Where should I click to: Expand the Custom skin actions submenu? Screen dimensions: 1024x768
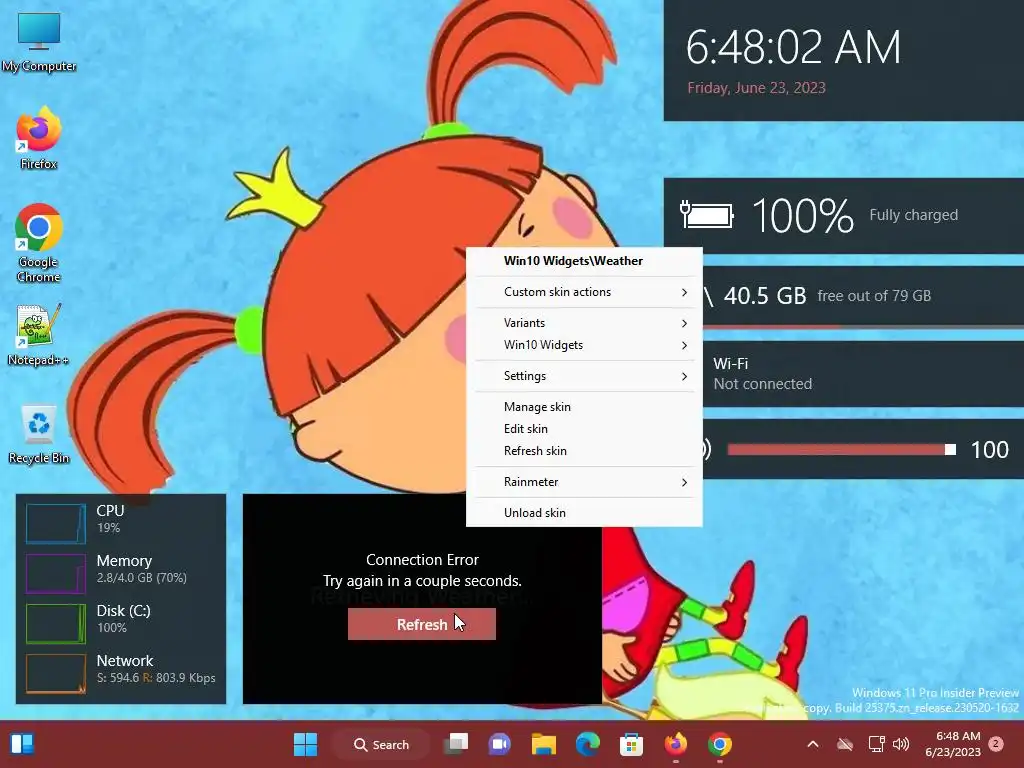584,292
